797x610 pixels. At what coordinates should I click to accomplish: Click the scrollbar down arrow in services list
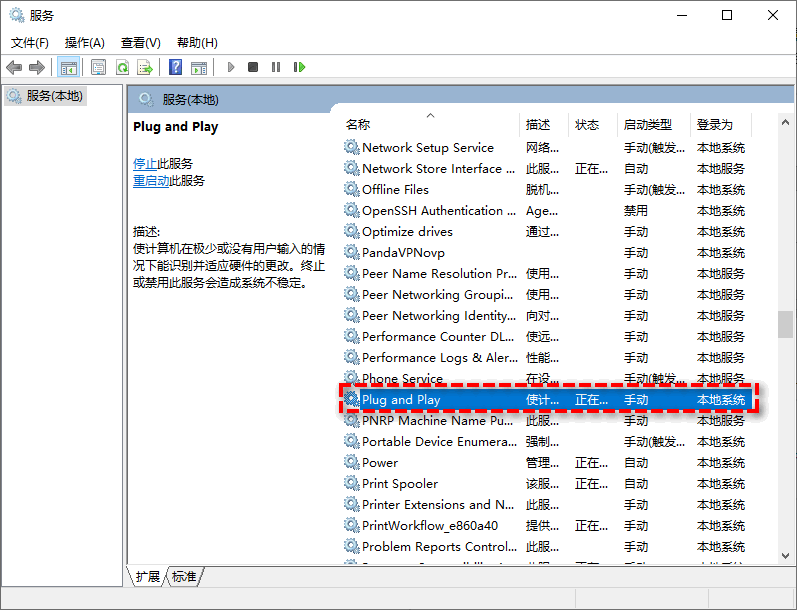pyautogui.click(x=785, y=556)
